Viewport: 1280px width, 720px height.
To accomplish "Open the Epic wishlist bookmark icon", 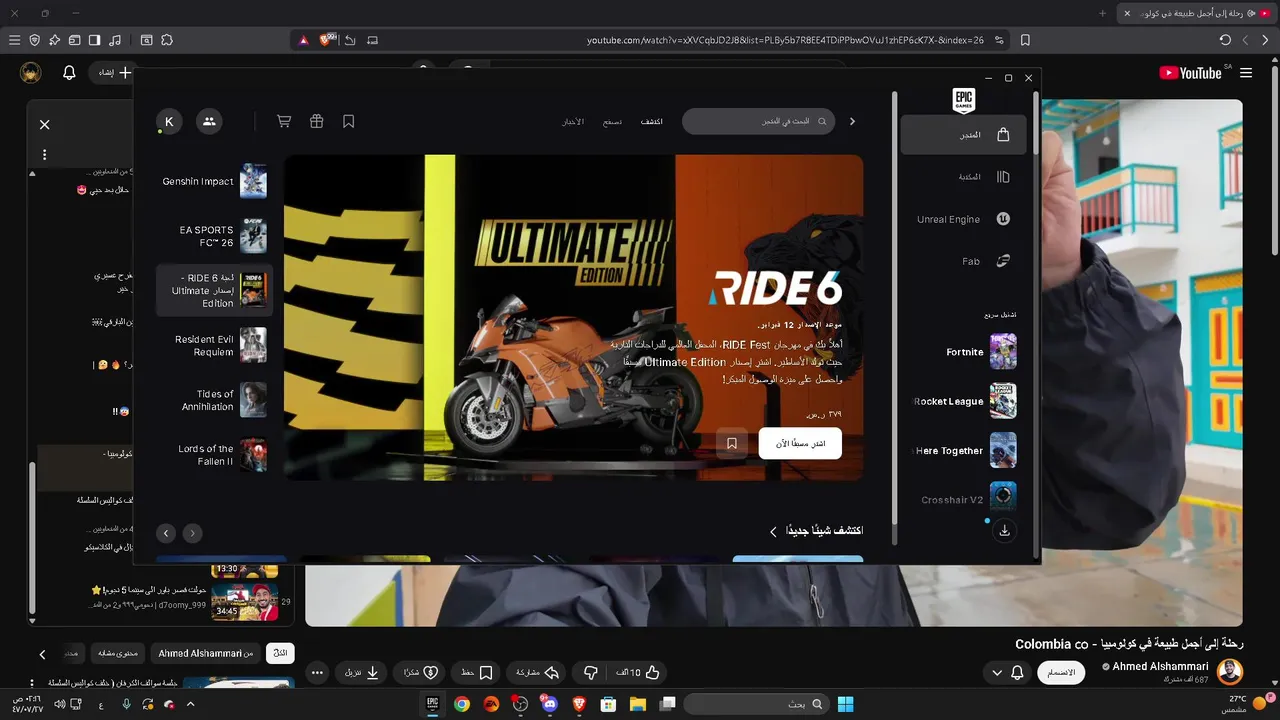I will click(x=348, y=121).
